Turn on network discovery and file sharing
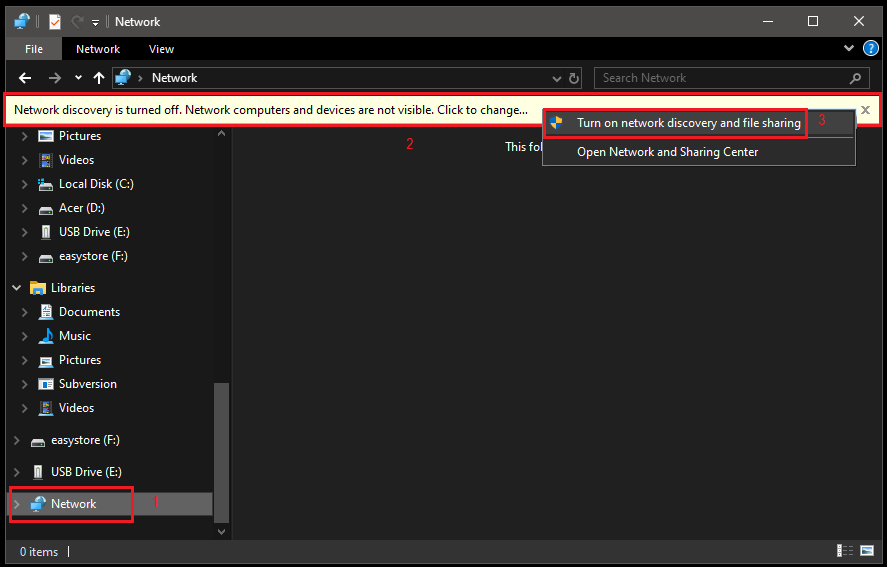 point(688,123)
